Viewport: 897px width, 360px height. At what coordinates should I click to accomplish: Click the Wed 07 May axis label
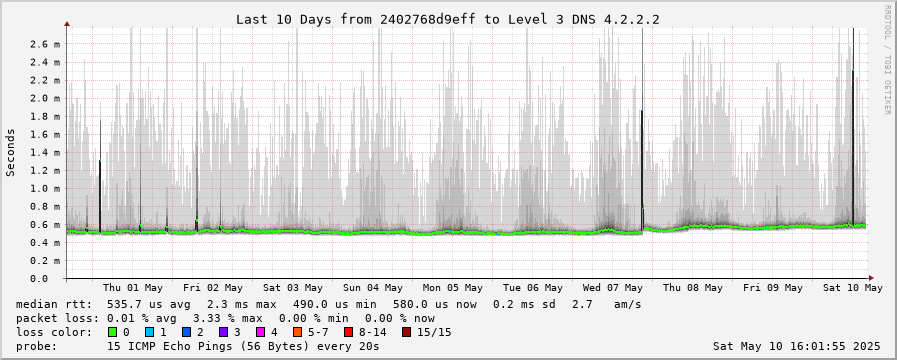click(613, 288)
